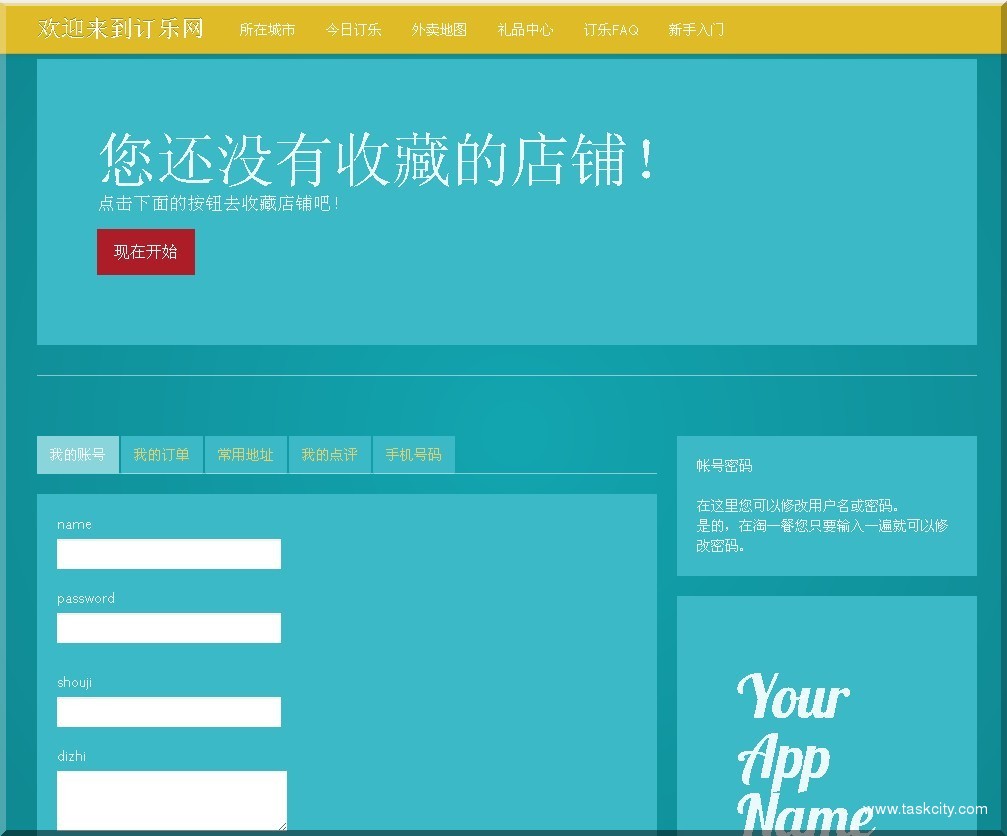Open the 手机号码 tab
The height and width of the screenshot is (836, 1007).
click(x=414, y=455)
